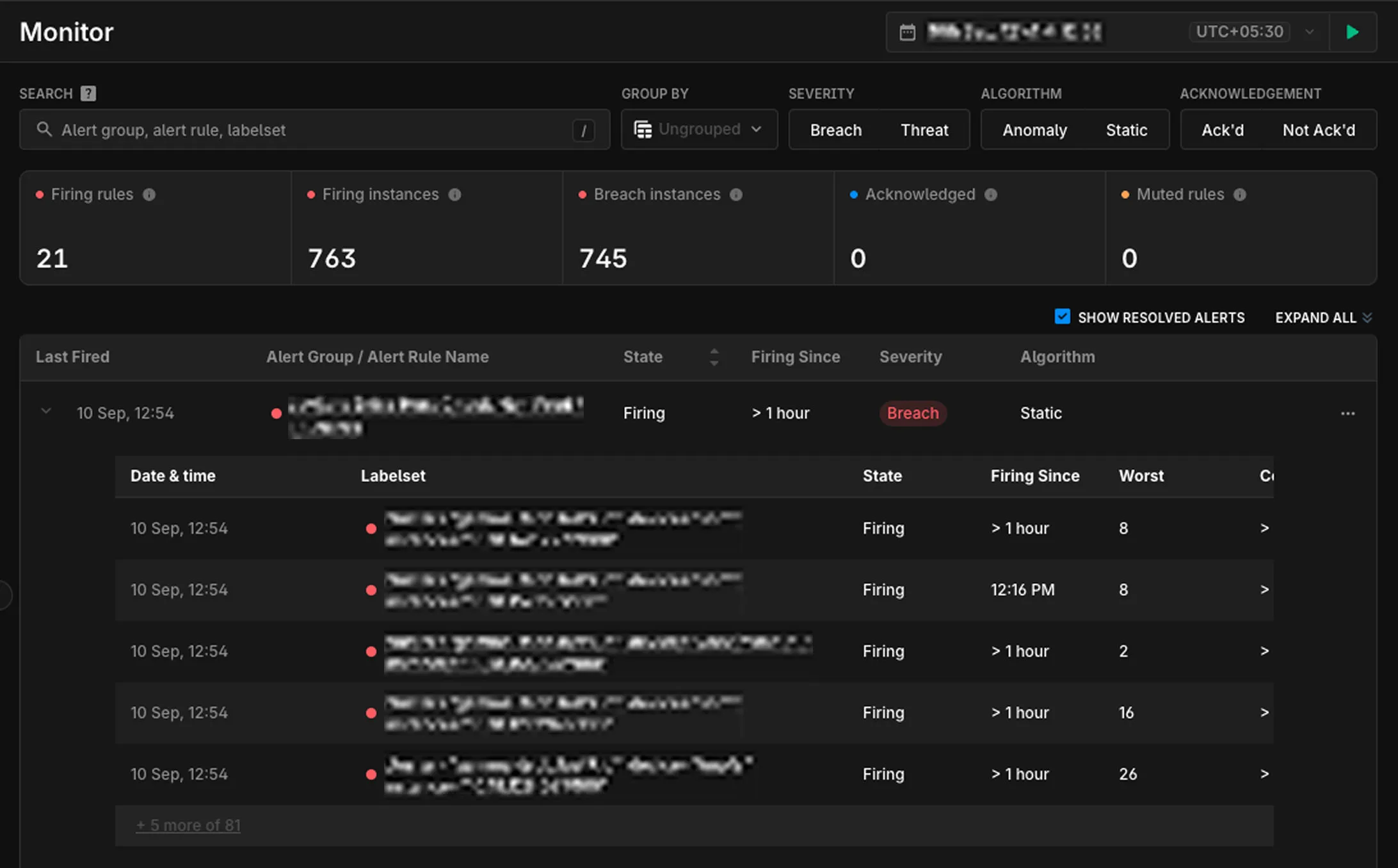Open details arrow for 12:16 PM row

[1264, 590]
